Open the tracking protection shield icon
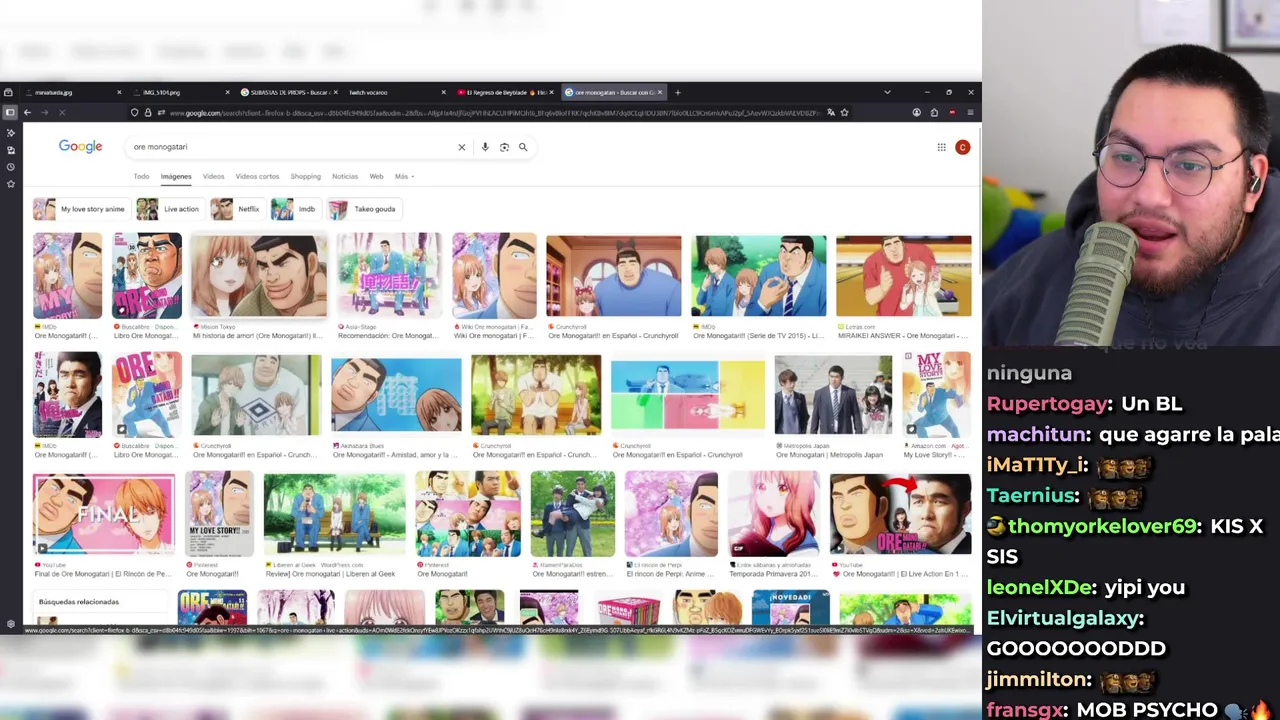 (x=135, y=112)
